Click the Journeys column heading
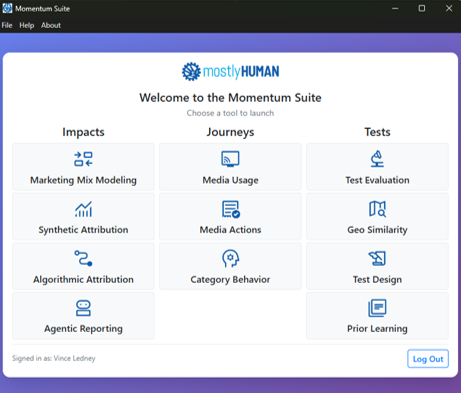Screen dimensions: 461x393 click(x=230, y=132)
